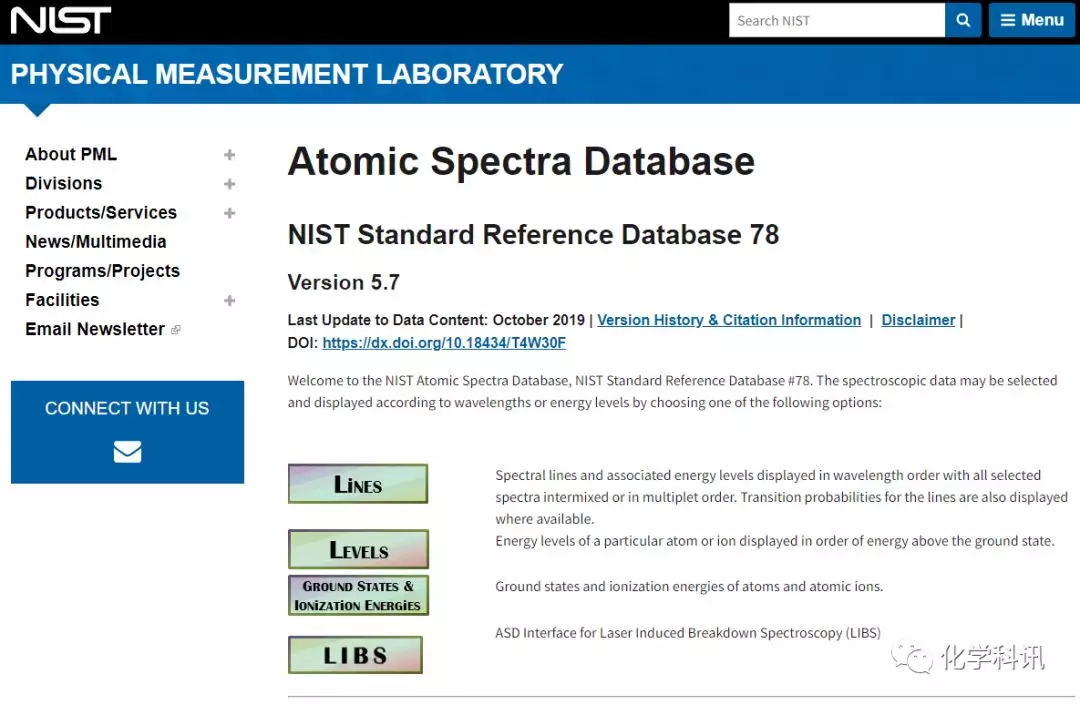
Task: Follow the dx.doi.org DOI link
Action: click(444, 343)
